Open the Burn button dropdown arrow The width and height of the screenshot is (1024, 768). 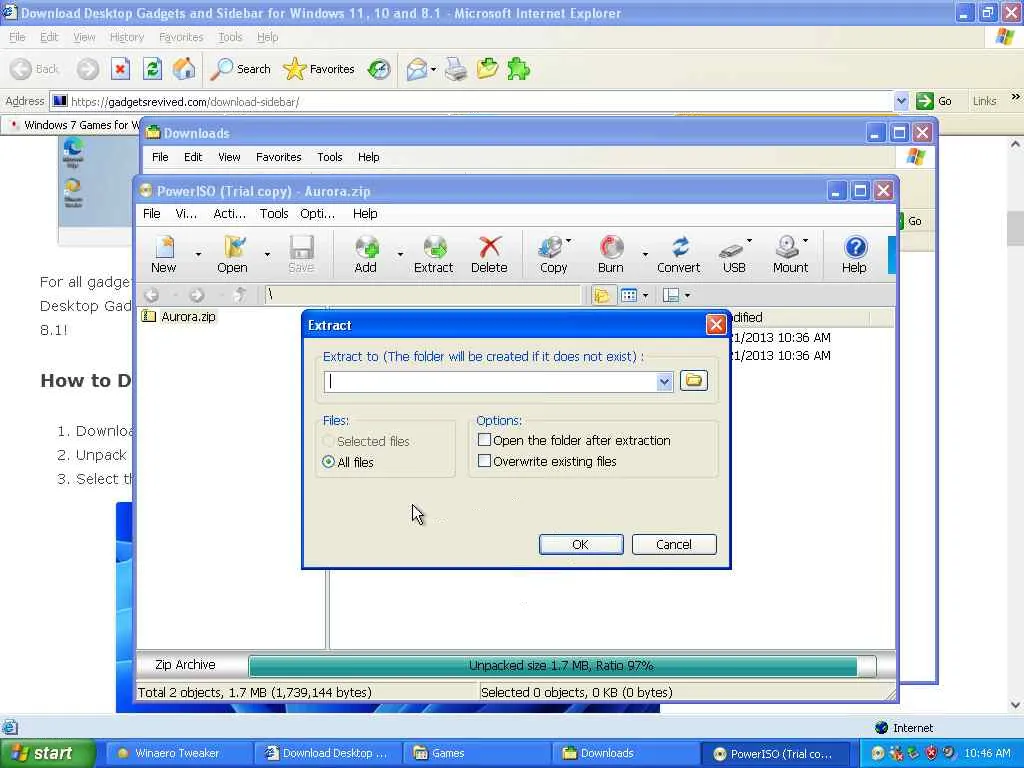pyautogui.click(x=645, y=254)
